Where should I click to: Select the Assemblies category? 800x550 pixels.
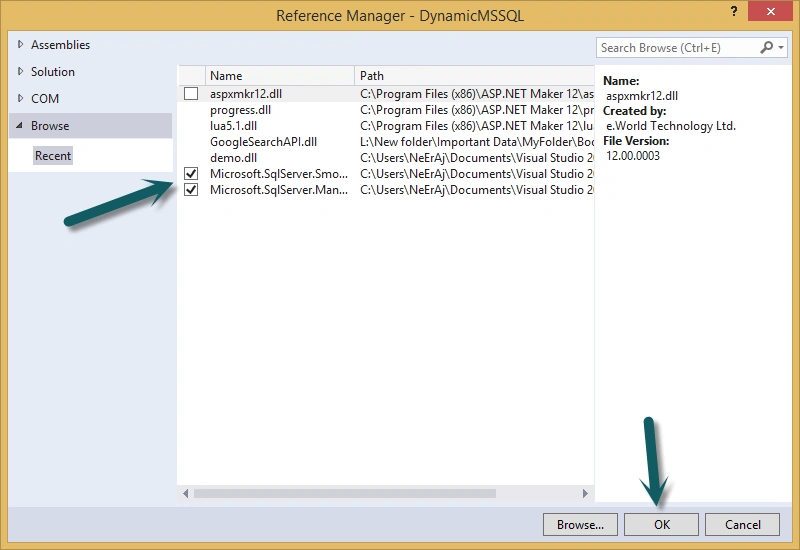coord(60,45)
